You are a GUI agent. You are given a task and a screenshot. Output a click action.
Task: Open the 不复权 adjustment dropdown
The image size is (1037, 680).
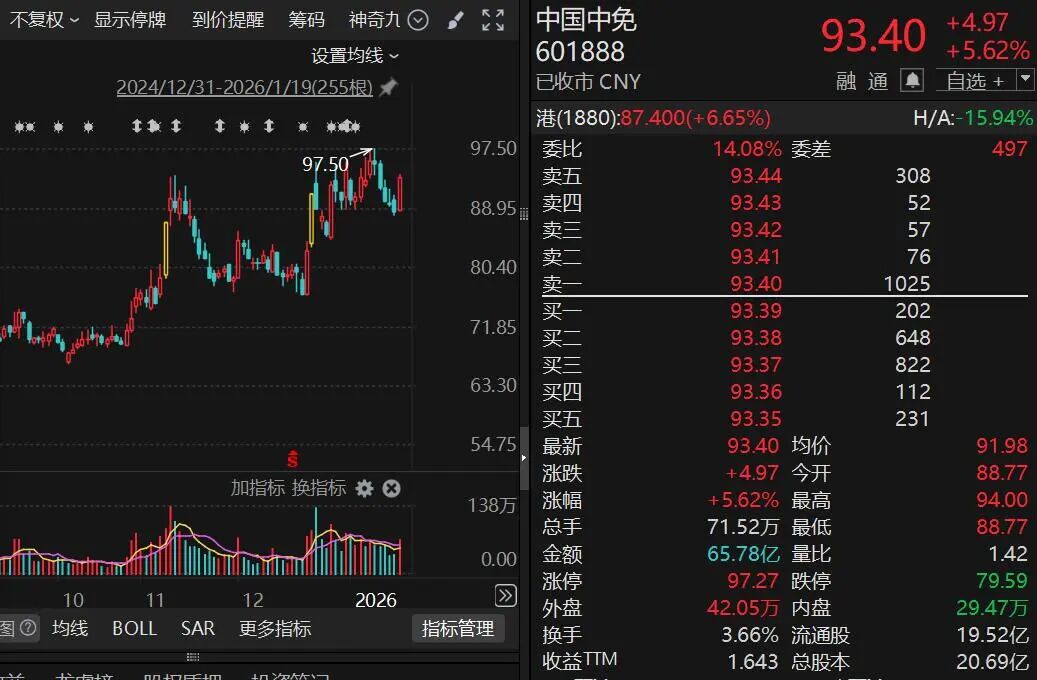tap(44, 20)
